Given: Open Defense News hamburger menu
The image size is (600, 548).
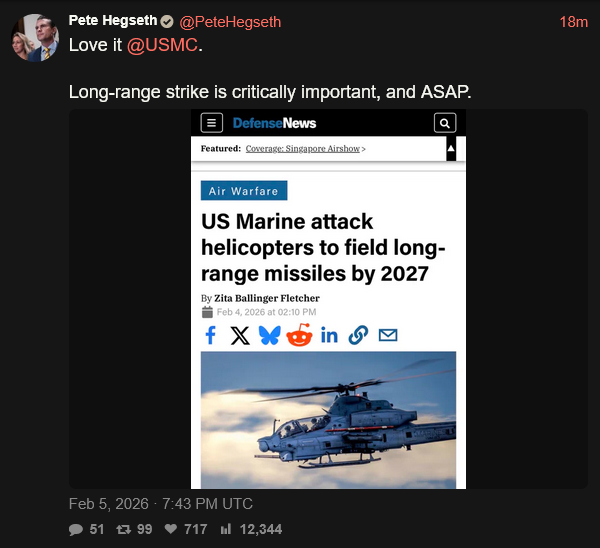Looking at the screenshot, I should click(x=211, y=123).
